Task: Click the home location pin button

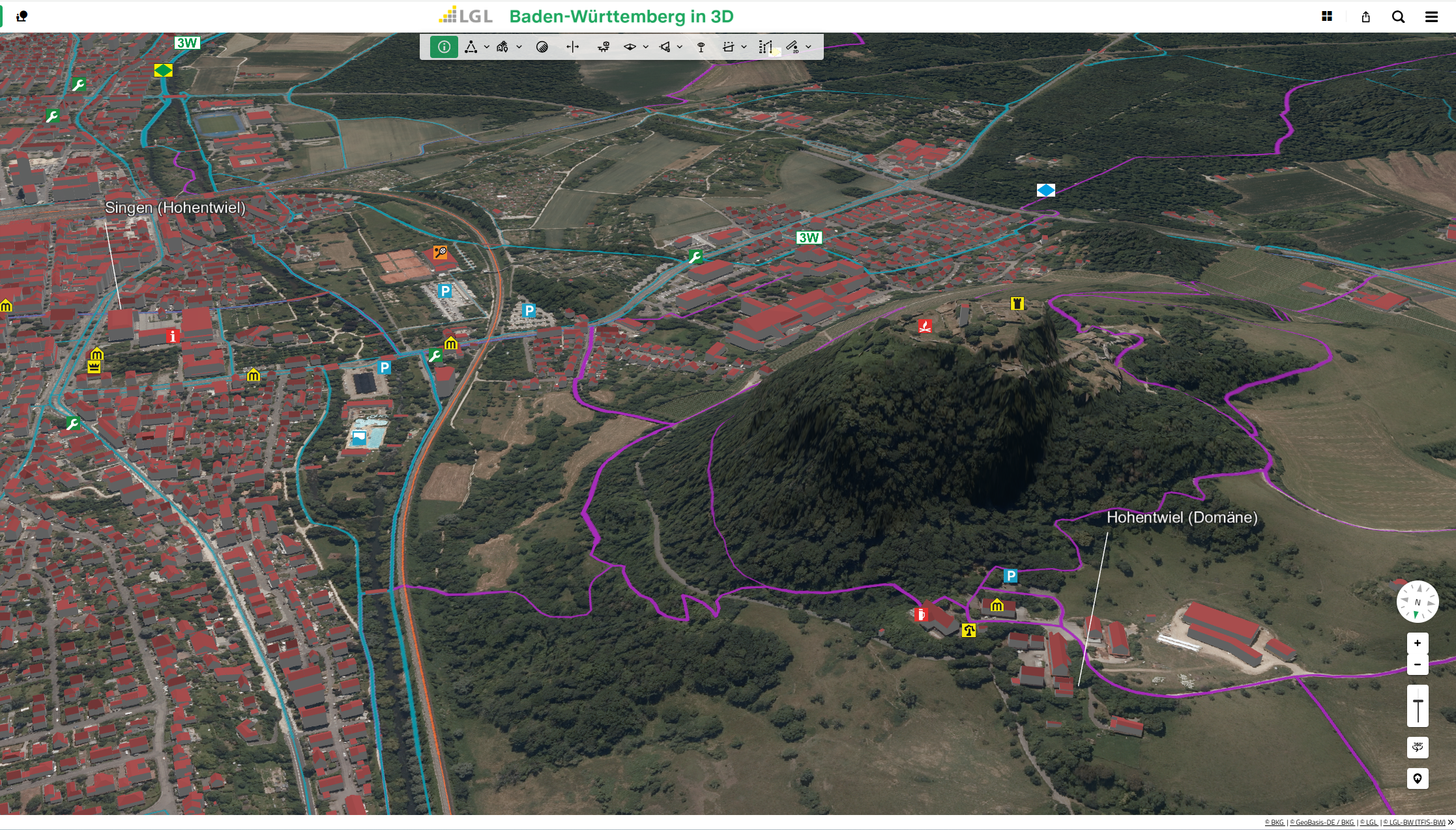Action: click(x=1418, y=779)
